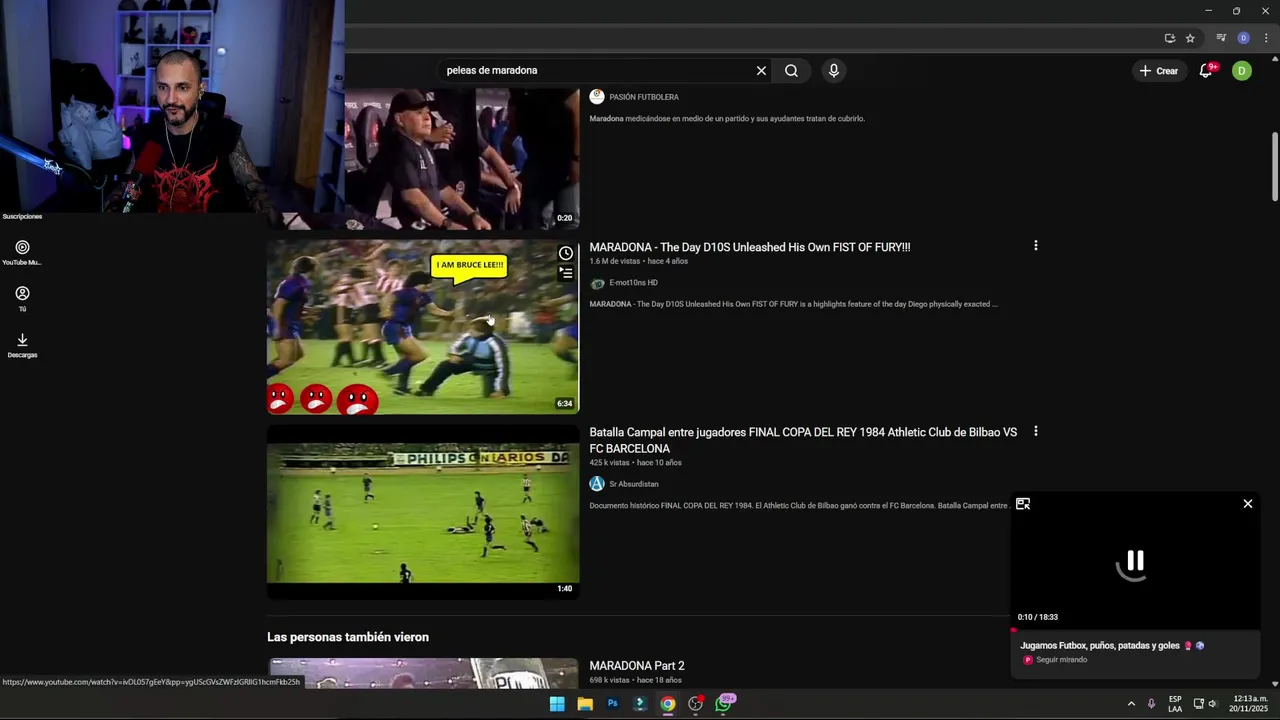The width and height of the screenshot is (1280, 720).
Task: Open Photoshop from the taskbar
Action: pyautogui.click(x=613, y=704)
